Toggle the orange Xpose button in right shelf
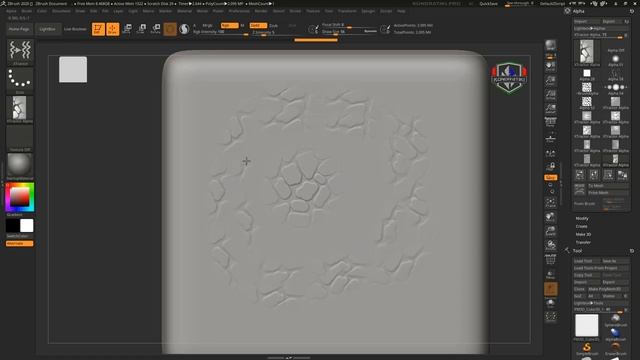Screen dimensions: 640x360 [x=551, y=178]
